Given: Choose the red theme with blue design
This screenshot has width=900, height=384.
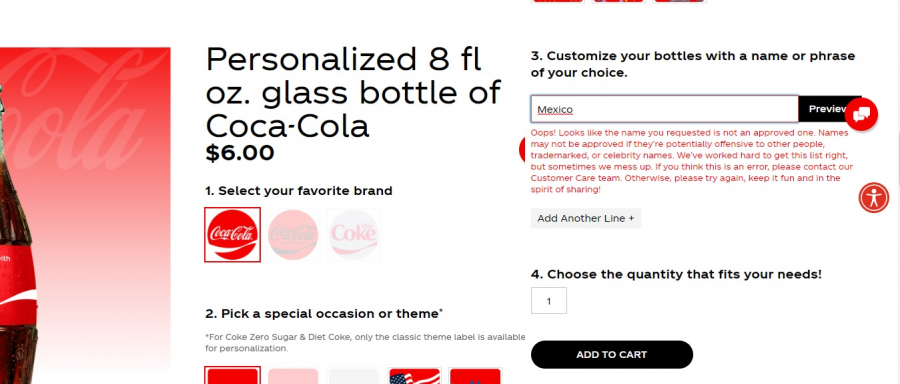Looking at the screenshot, I should tap(475, 376).
